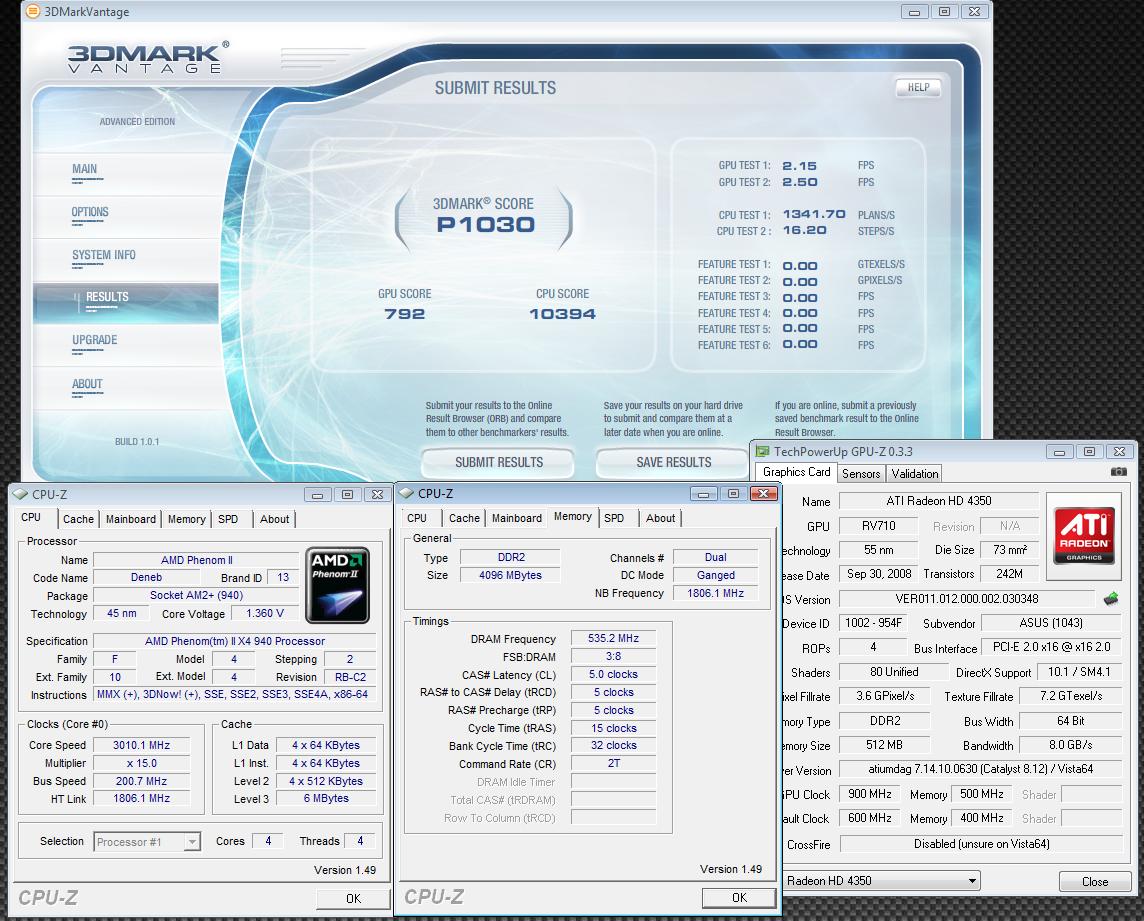Click the 3DMark Vantage title bar icon
The image size is (1144, 921).
click(x=34, y=11)
